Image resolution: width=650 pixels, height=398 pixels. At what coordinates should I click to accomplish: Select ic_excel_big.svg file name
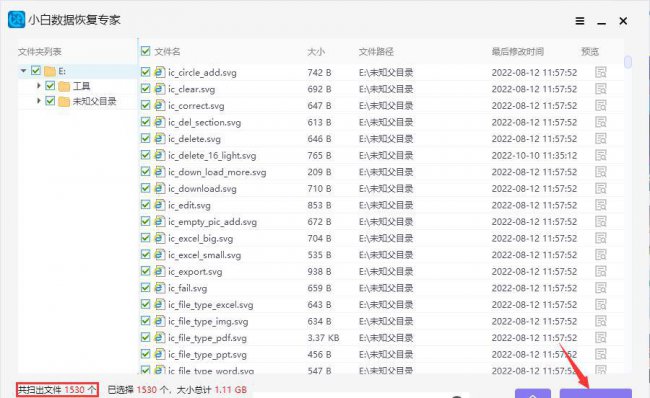201,238
